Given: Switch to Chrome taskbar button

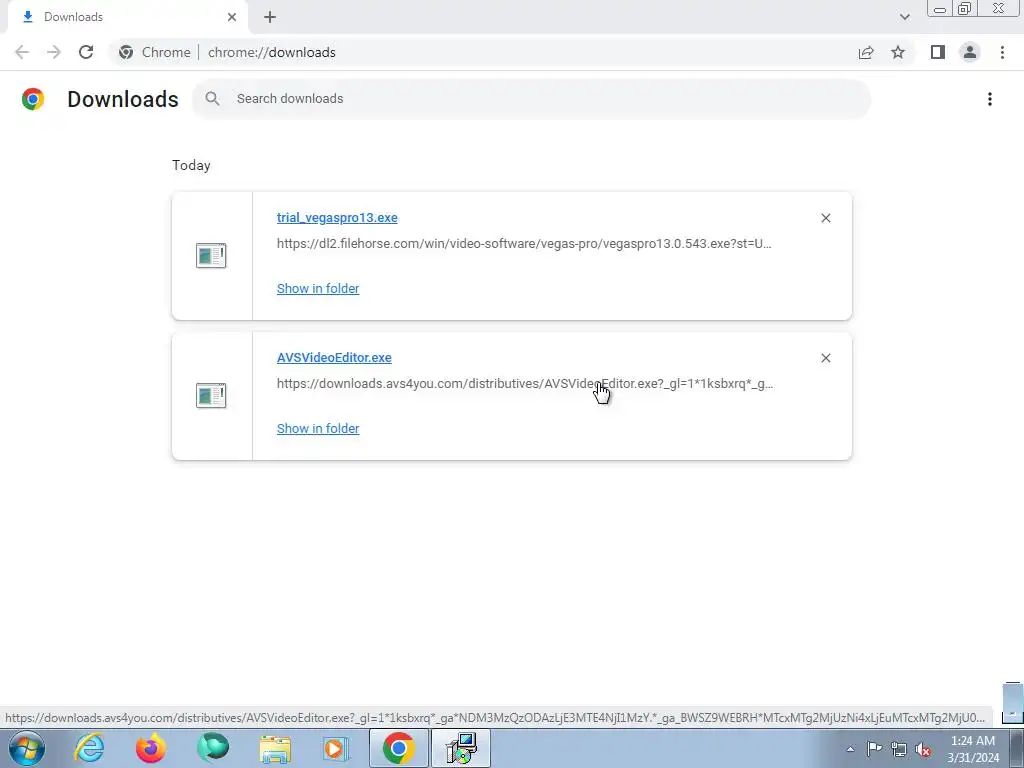Looking at the screenshot, I should click(398, 748).
